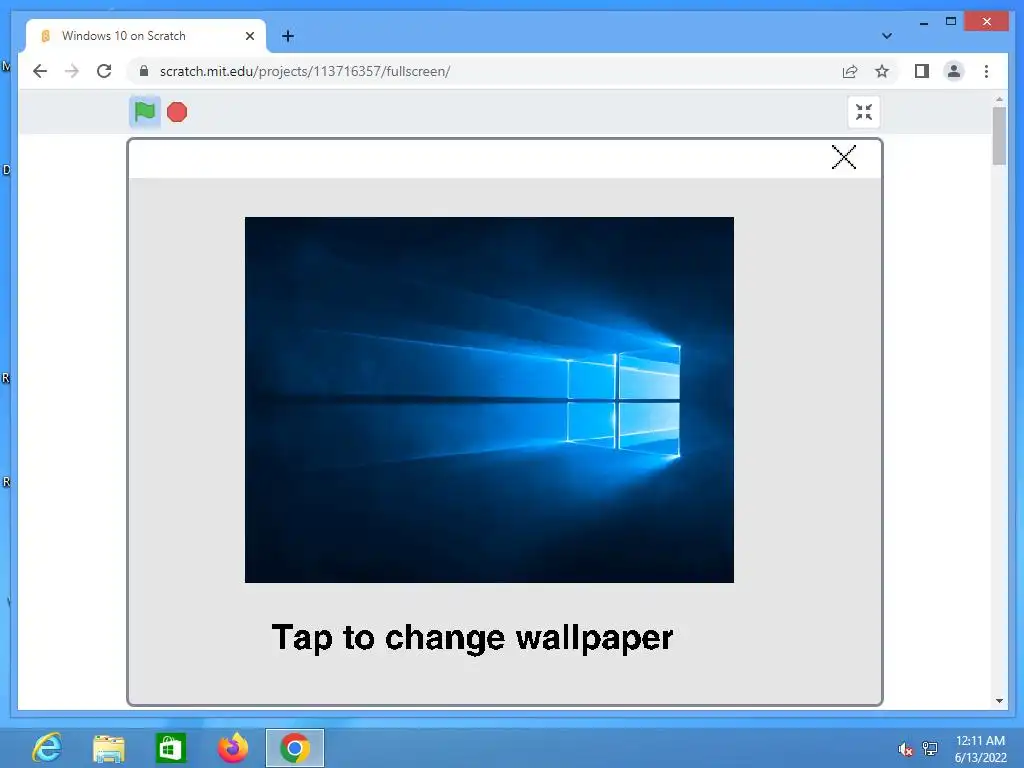Go back to the previous page
1024x768 pixels.
[x=40, y=71]
